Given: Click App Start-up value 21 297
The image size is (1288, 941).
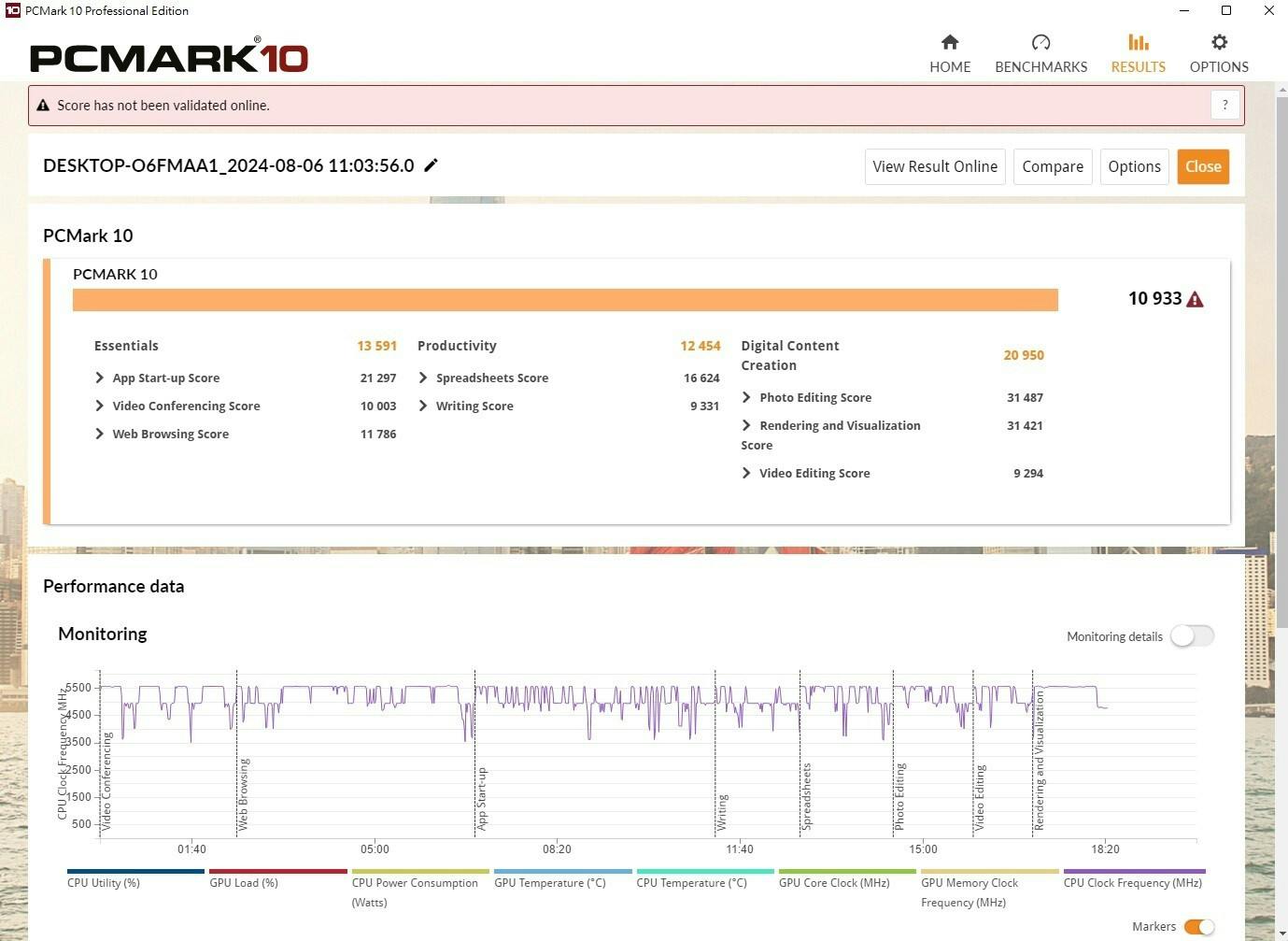Looking at the screenshot, I should pos(378,378).
